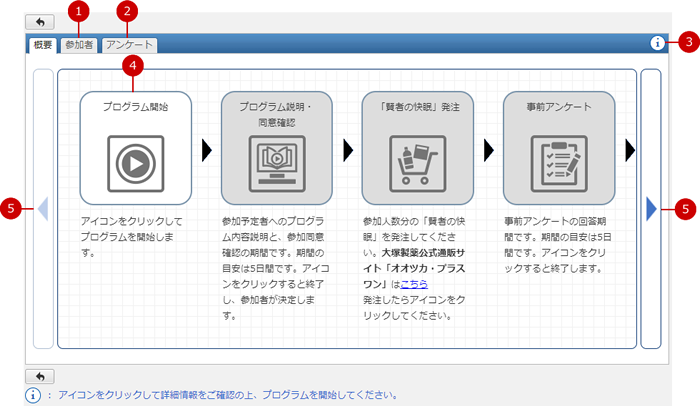Select the アンケート tab
This screenshot has height=406, width=700.
(129, 45)
